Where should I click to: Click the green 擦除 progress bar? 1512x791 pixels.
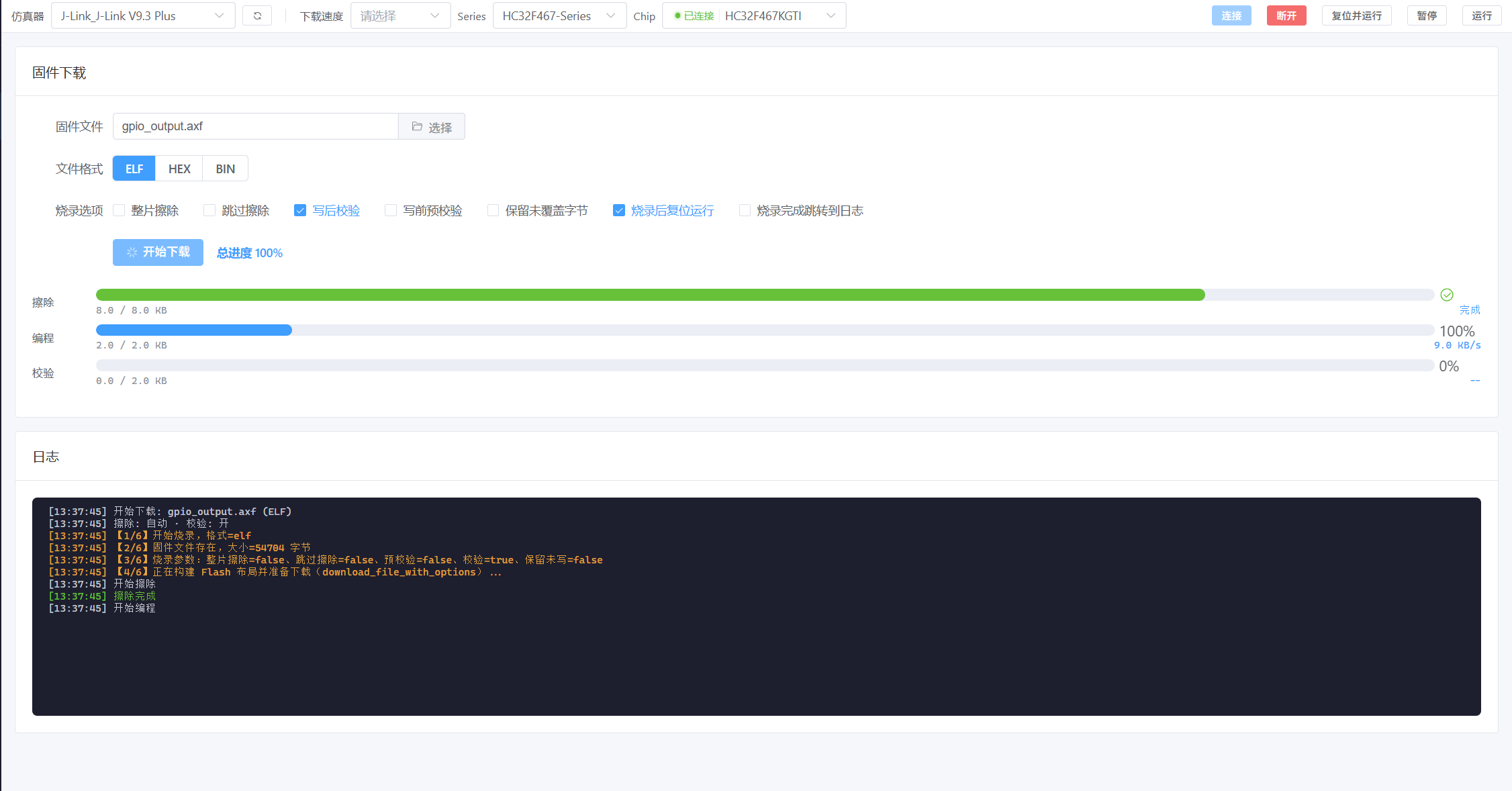(650, 295)
